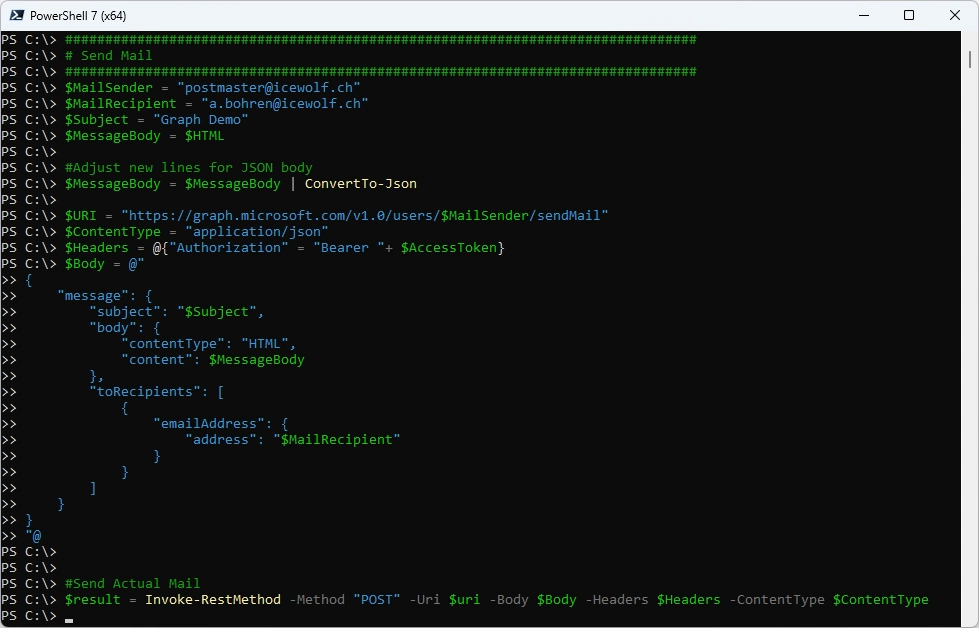Click the "PowerShell 7 (x64)" title text
This screenshot has height=628, width=979.
[x=80, y=15]
